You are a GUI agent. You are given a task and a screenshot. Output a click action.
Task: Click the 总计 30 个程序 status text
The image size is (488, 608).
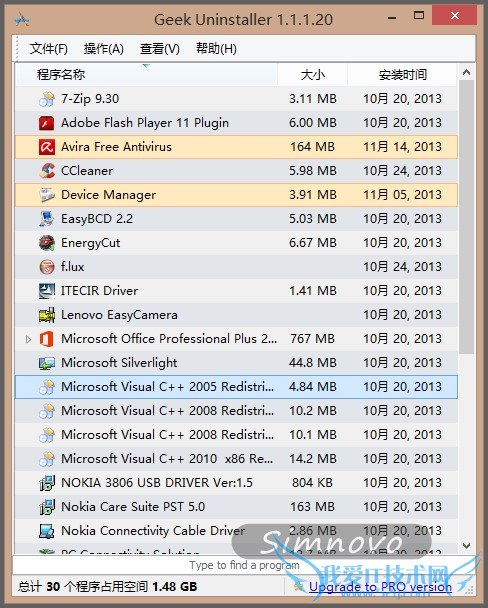[107, 587]
